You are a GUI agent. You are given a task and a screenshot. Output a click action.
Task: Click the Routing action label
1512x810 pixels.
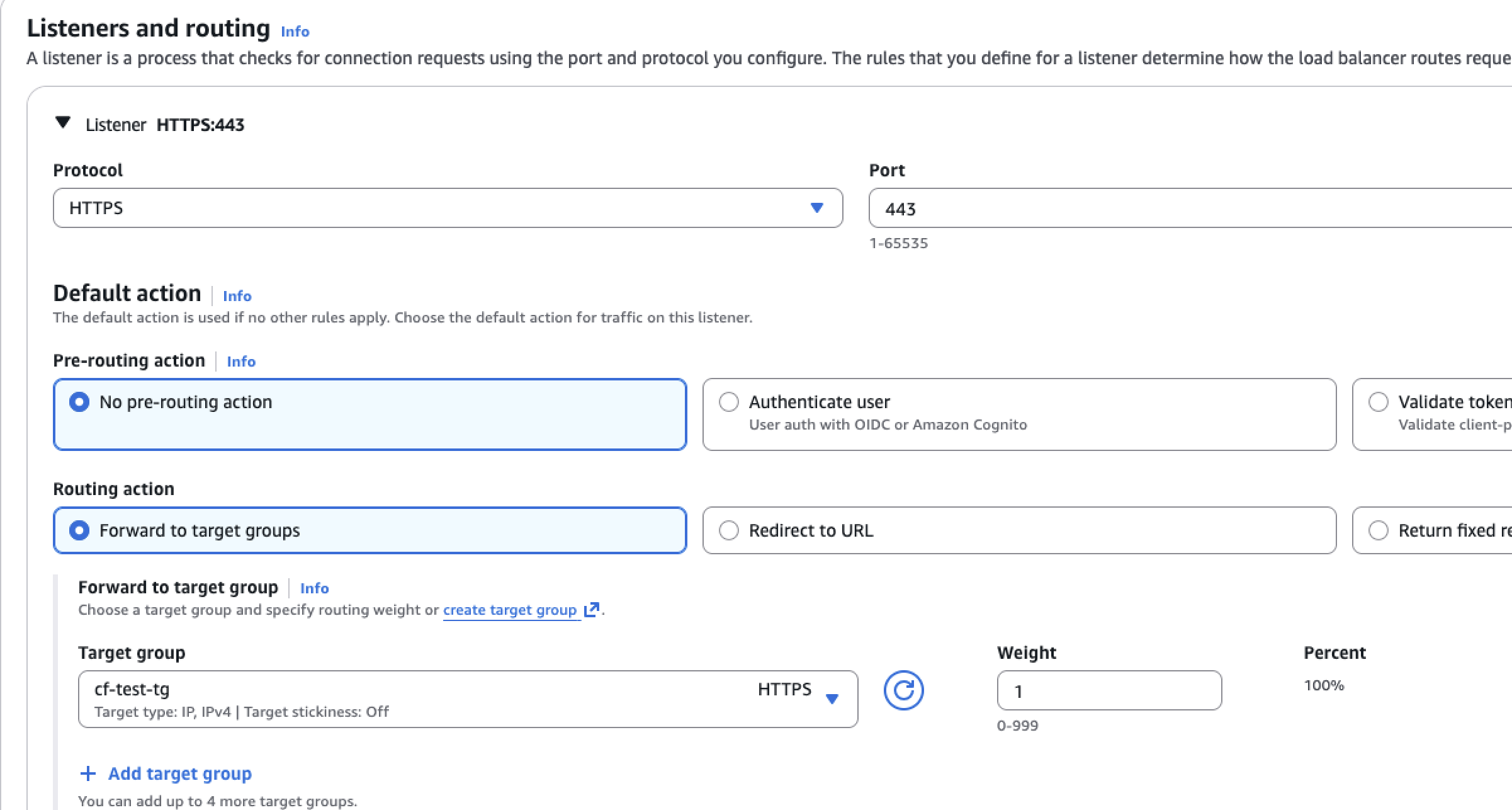tap(114, 489)
